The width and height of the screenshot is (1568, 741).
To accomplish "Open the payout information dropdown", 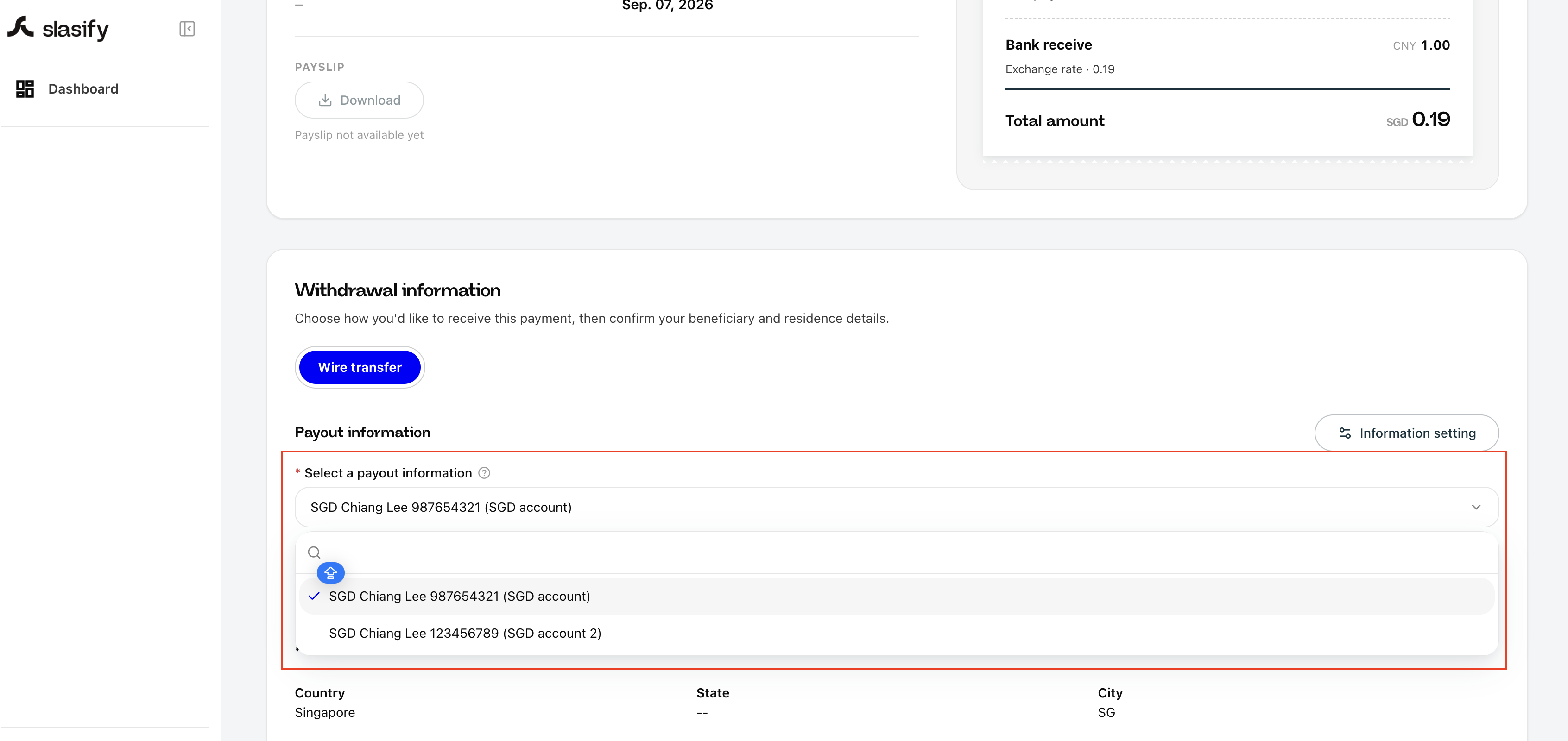I will point(896,507).
